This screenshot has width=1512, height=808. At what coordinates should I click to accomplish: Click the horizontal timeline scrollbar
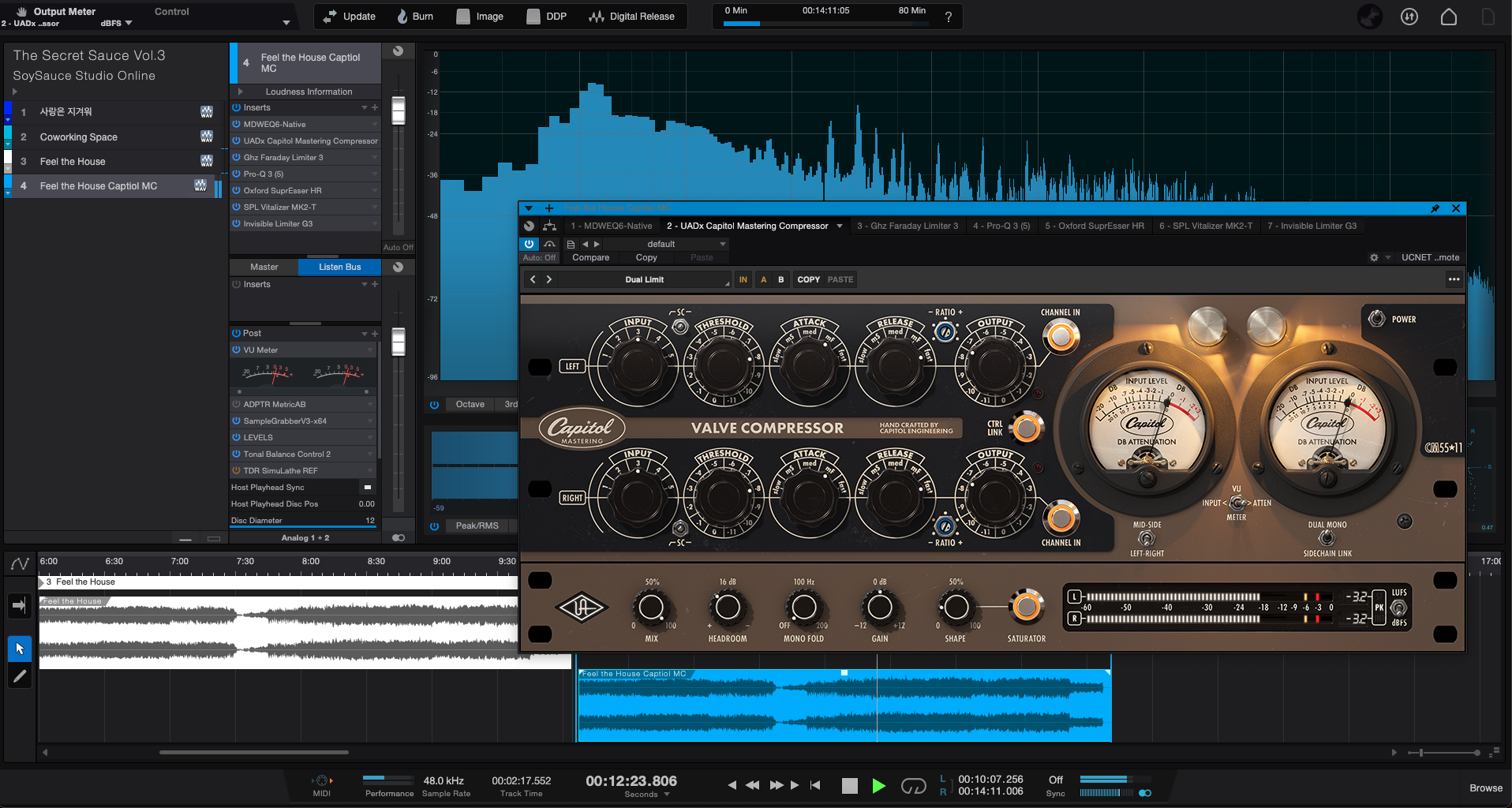pos(253,752)
